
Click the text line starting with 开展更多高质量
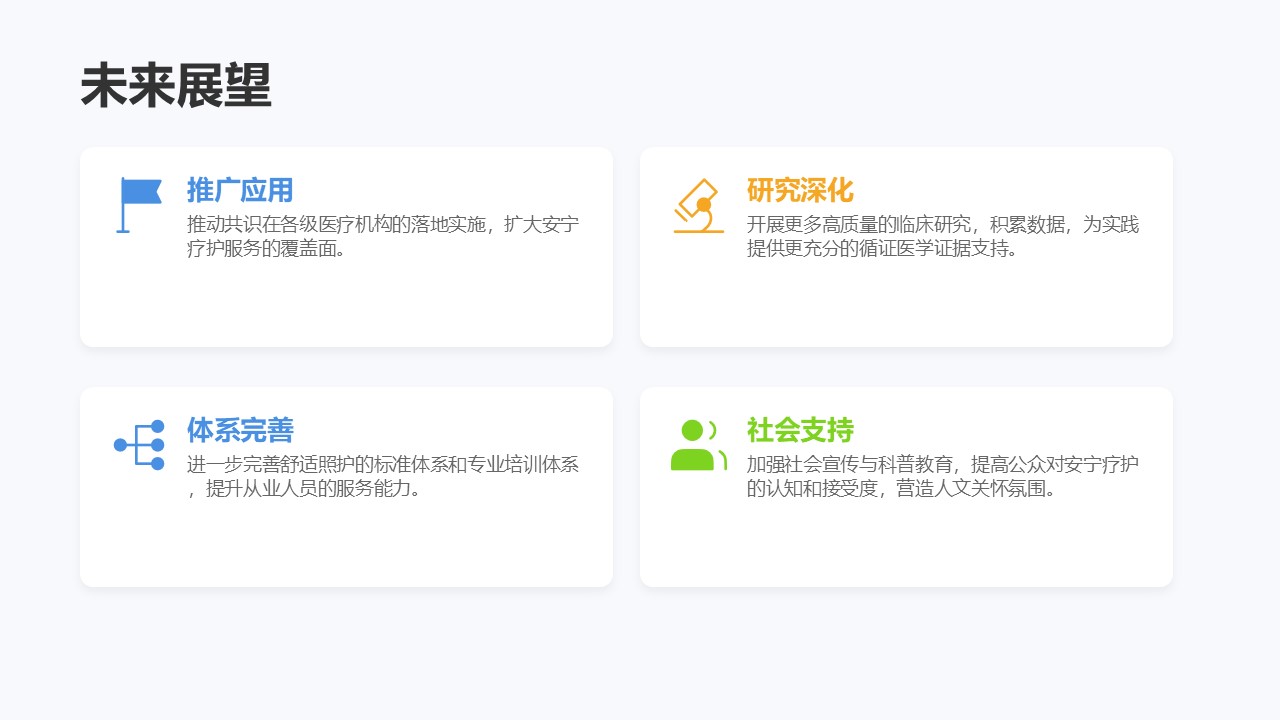(942, 224)
